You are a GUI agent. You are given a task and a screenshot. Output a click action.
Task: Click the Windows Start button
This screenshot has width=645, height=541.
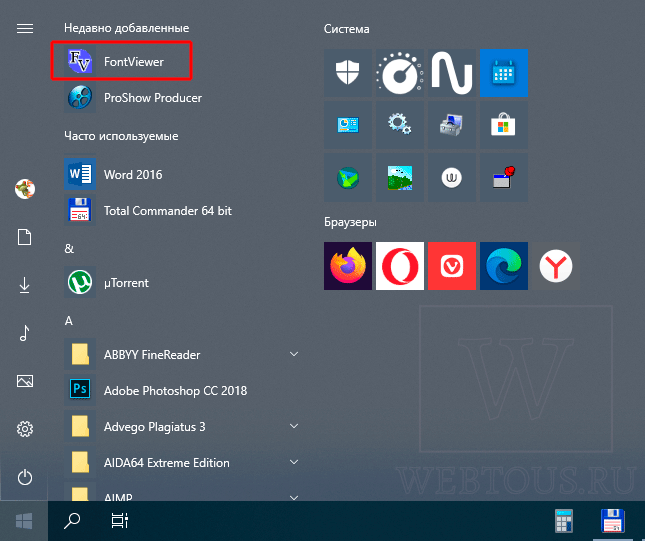coord(24,521)
